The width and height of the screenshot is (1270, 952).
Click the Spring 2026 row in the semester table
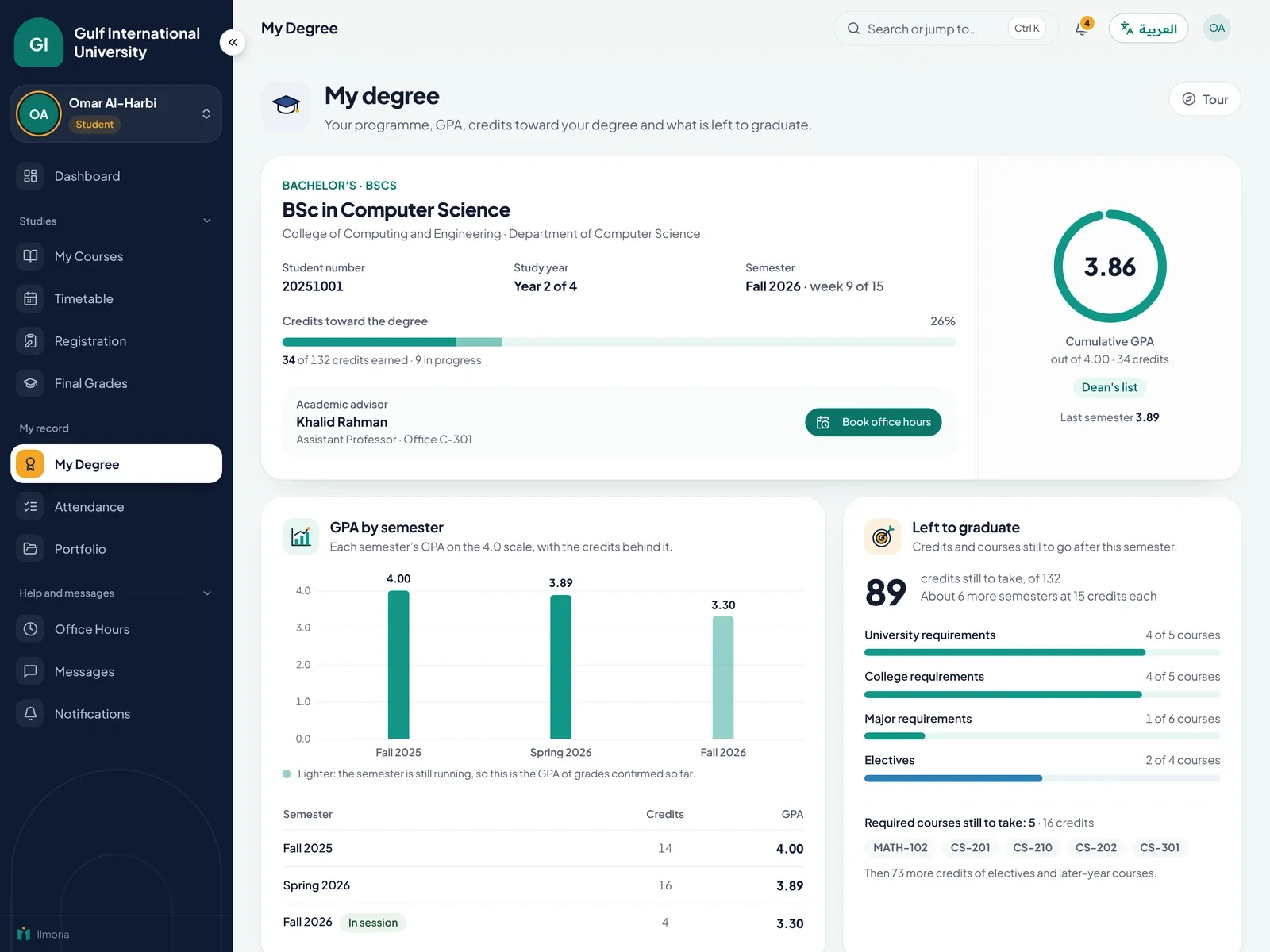(543, 885)
